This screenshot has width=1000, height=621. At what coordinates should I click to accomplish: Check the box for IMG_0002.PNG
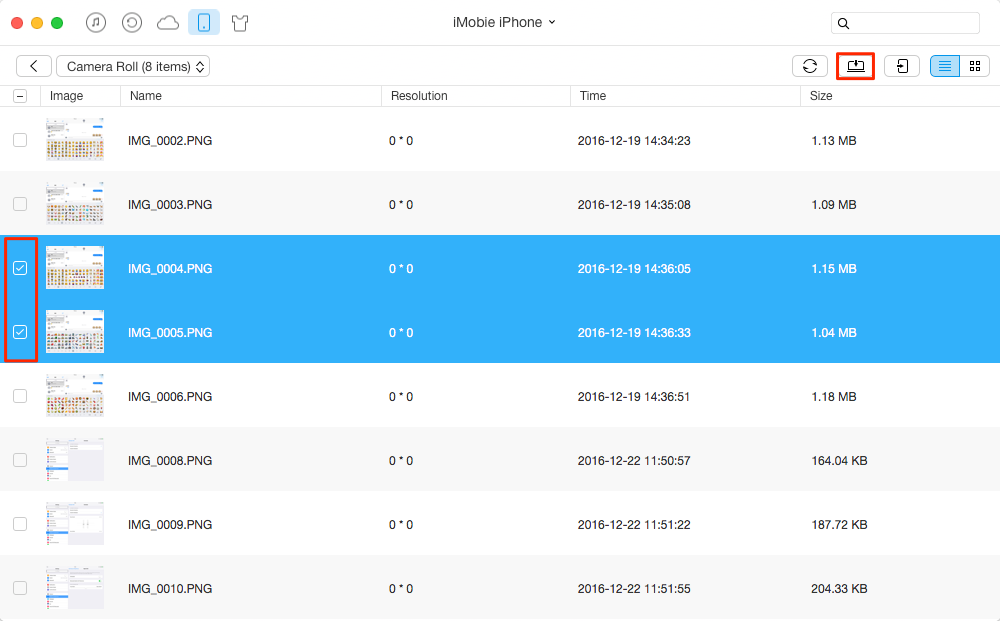pos(20,140)
